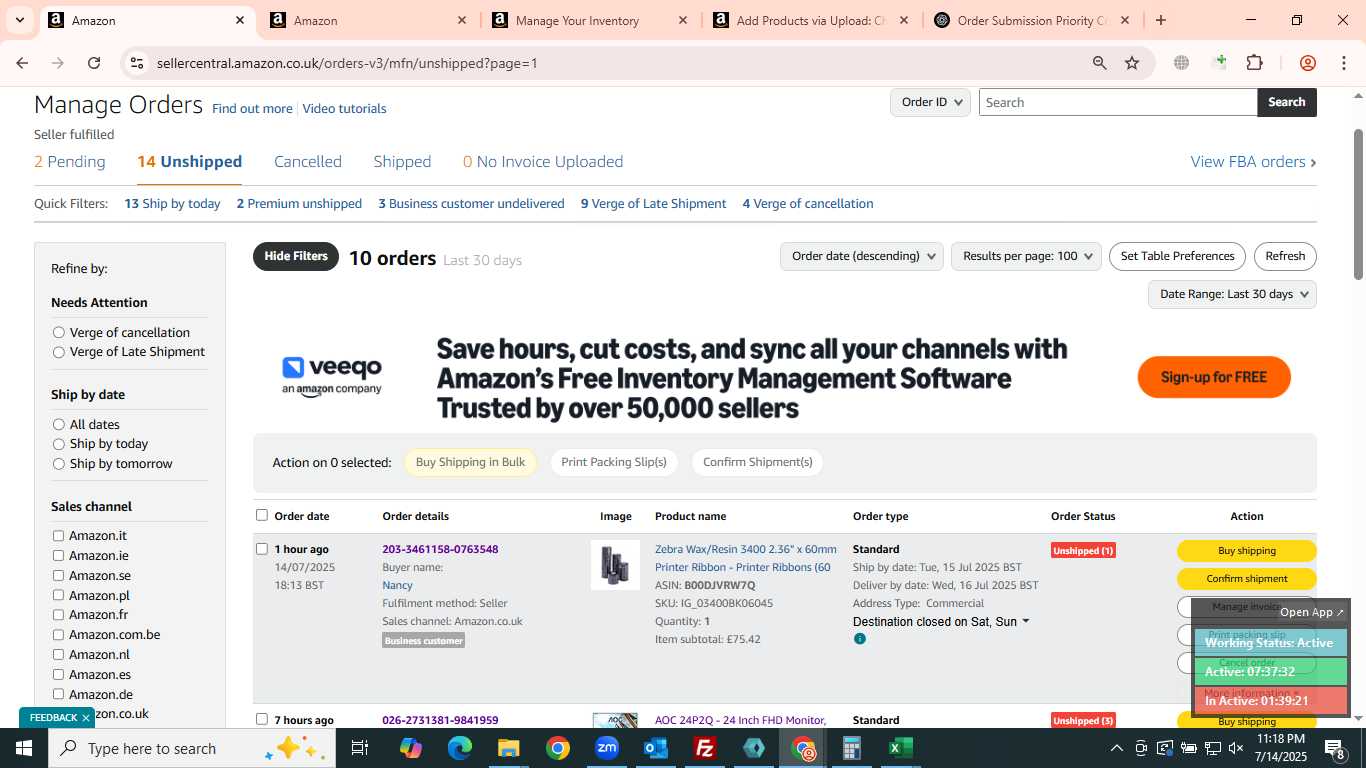Click the Refresh orders button
1366x768 pixels.
point(1285,256)
